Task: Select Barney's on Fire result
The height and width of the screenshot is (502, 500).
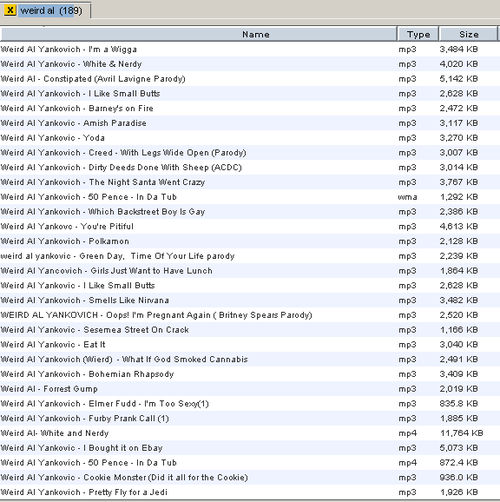Action: click(x=250, y=108)
